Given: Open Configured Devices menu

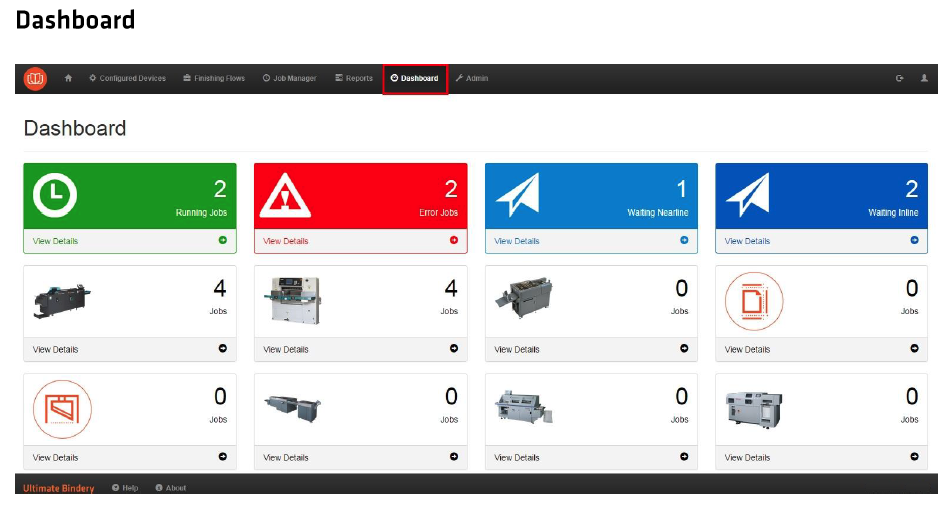Looking at the screenshot, I should coord(128,78).
